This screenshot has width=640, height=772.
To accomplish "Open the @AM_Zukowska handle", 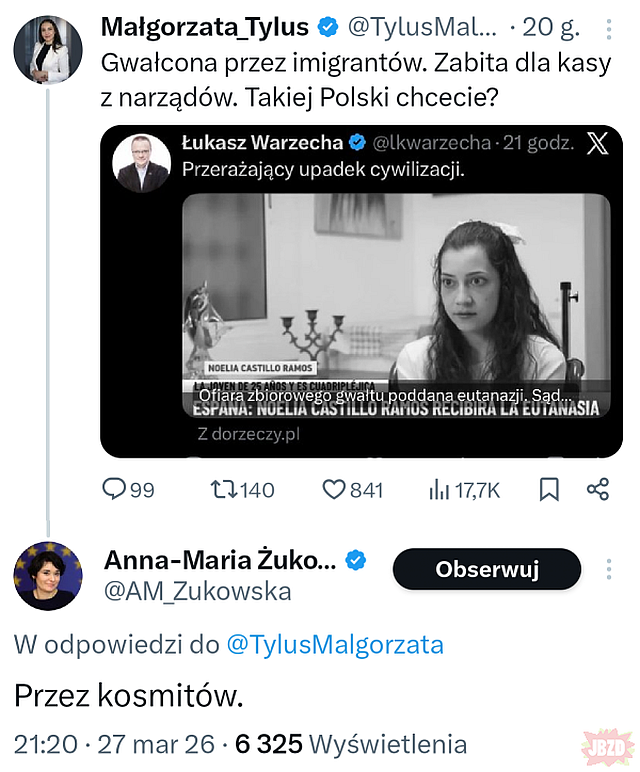I will (x=198, y=592).
